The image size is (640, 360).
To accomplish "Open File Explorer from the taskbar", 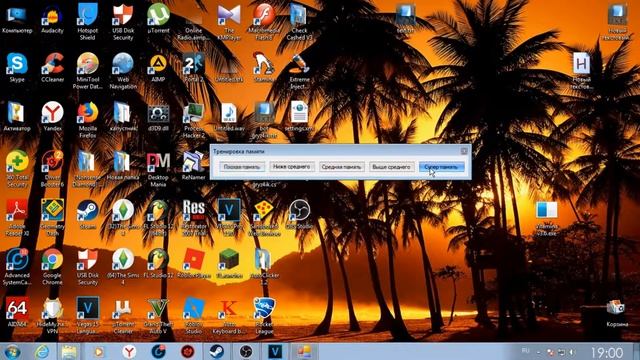I will pyautogui.click(x=69, y=352).
